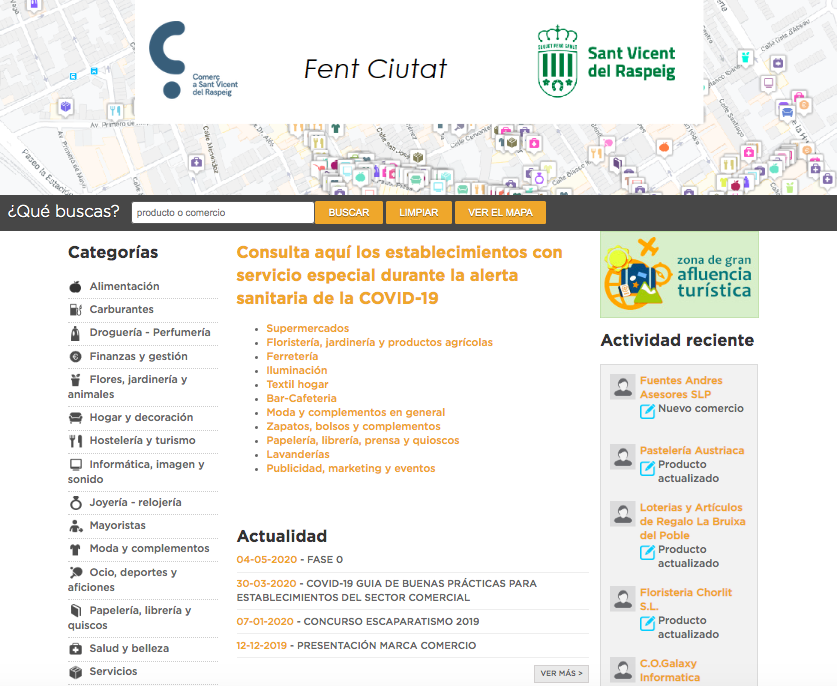Viewport: 837px width, 686px height.
Task: Open the Bar-Cafeteria link
Action: [x=302, y=398]
